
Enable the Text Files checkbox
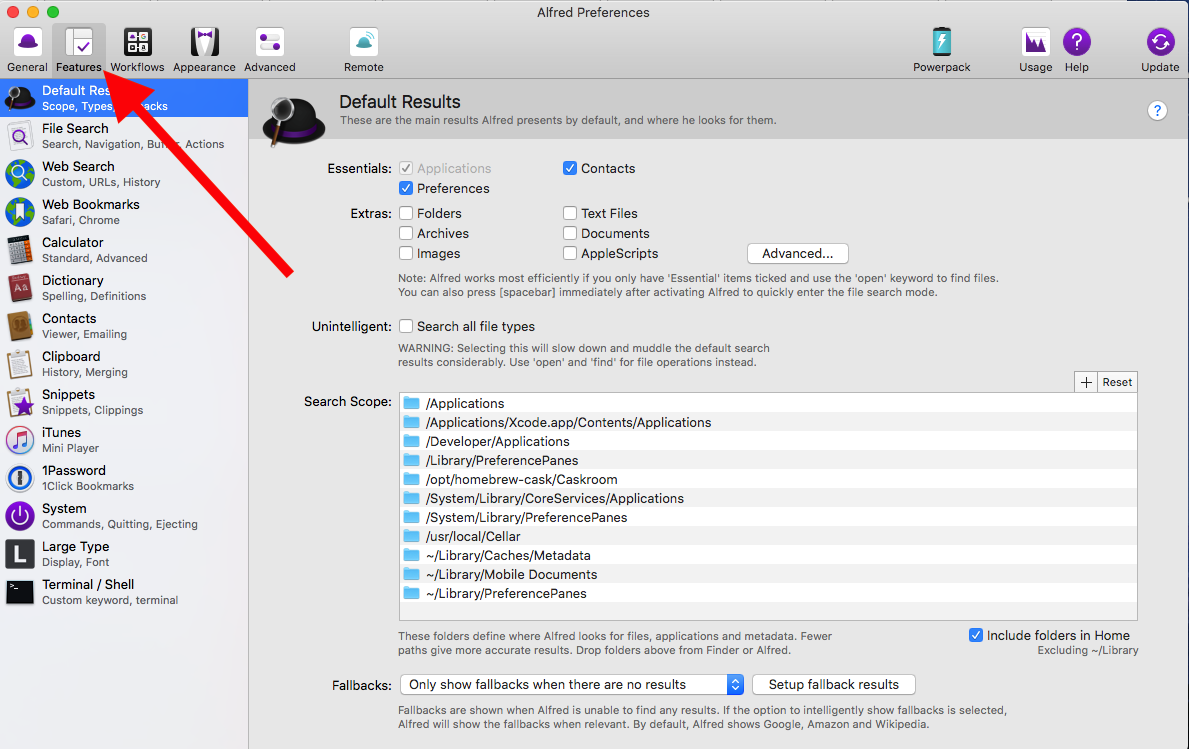click(569, 213)
